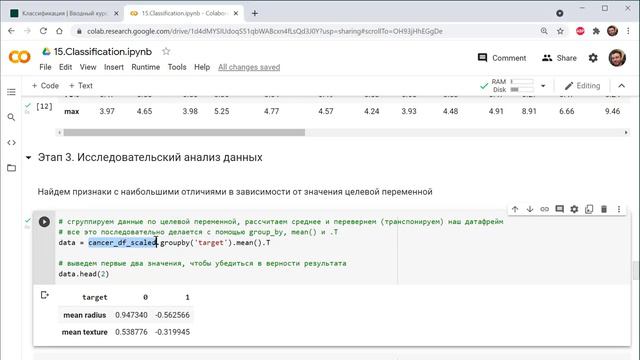Clear output icon beside results table
The image size is (640, 360).
tap(44, 295)
